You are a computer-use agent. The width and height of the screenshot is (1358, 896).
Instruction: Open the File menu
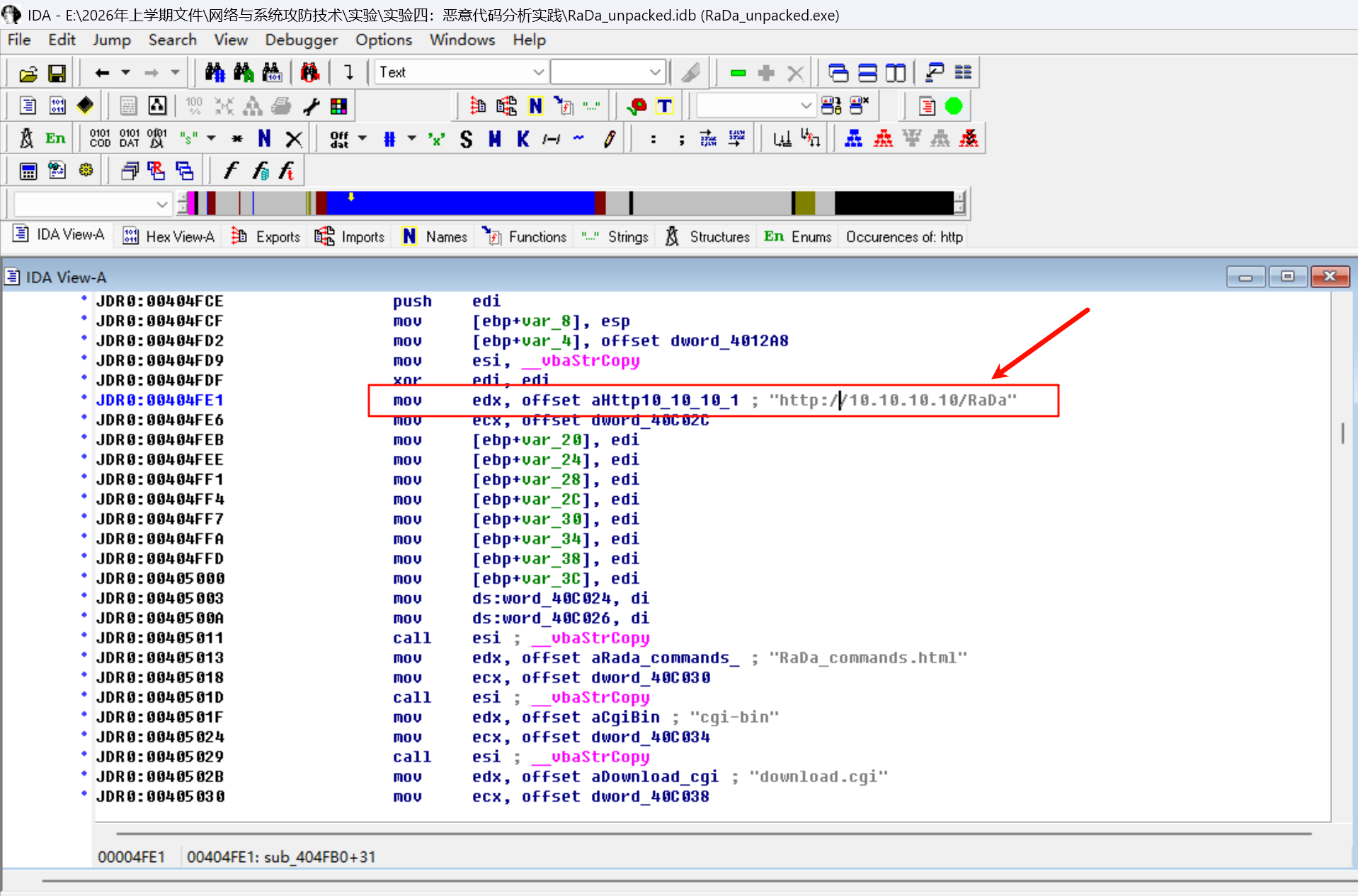click(x=19, y=40)
